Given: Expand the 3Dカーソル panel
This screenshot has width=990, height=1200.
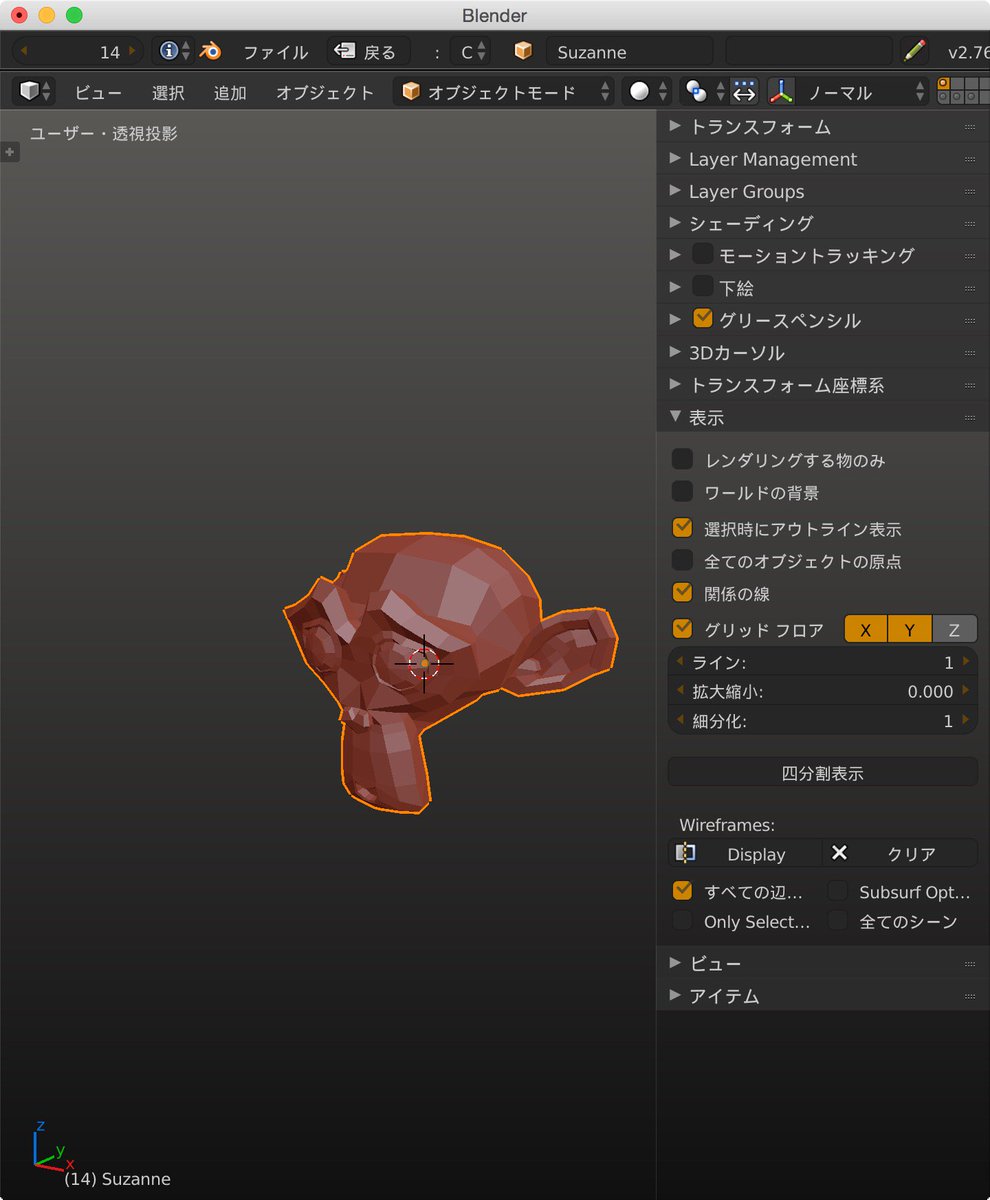Looking at the screenshot, I should [x=675, y=352].
